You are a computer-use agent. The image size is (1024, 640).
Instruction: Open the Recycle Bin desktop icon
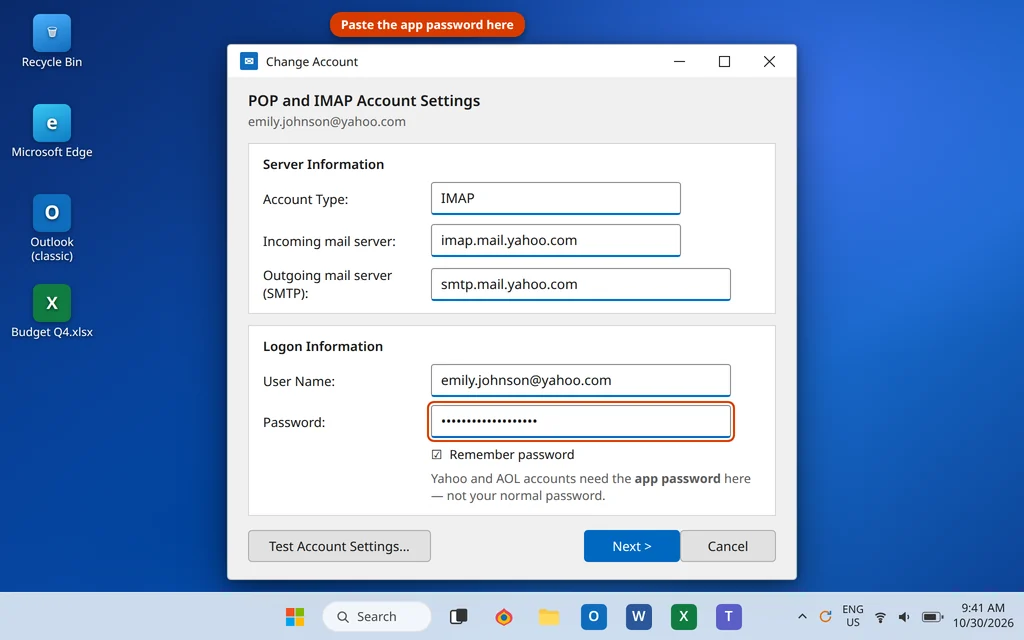tap(52, 42)
